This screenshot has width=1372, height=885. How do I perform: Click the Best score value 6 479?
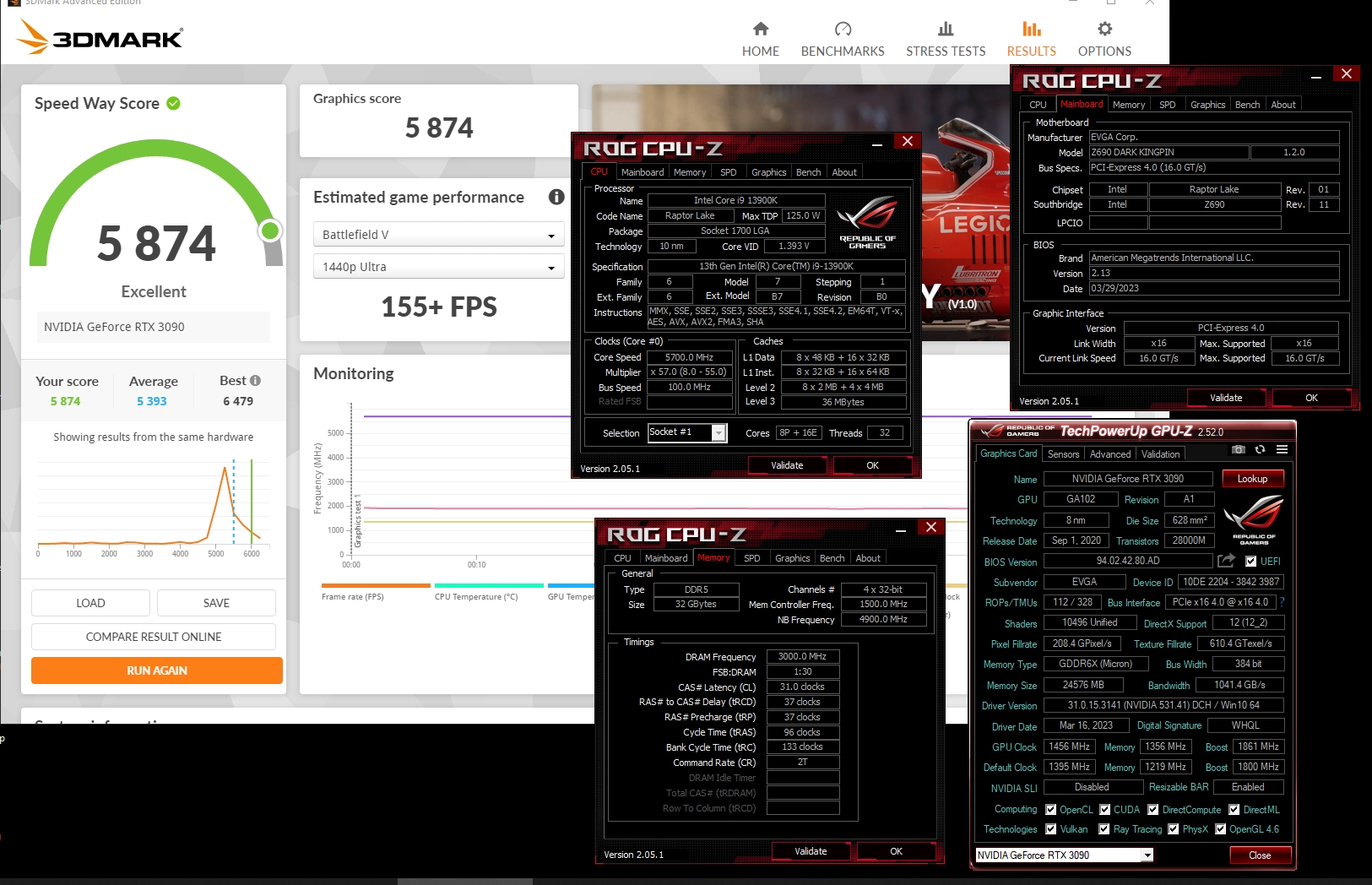pos(238,401)
